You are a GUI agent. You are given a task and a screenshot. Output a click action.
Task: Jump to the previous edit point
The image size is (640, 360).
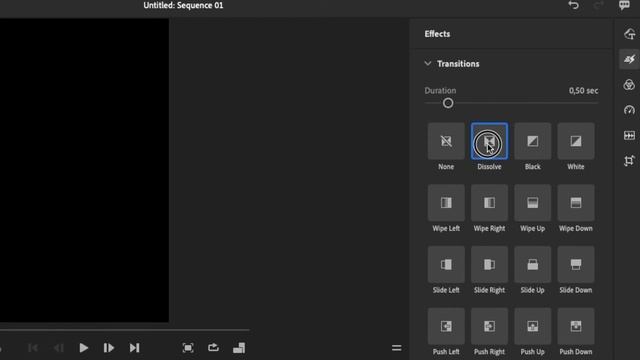click(33, 348)
